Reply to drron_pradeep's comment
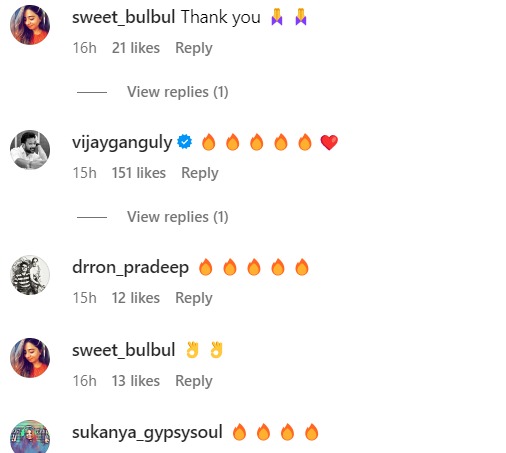The image size is (506, 453). tap(194, 298)
